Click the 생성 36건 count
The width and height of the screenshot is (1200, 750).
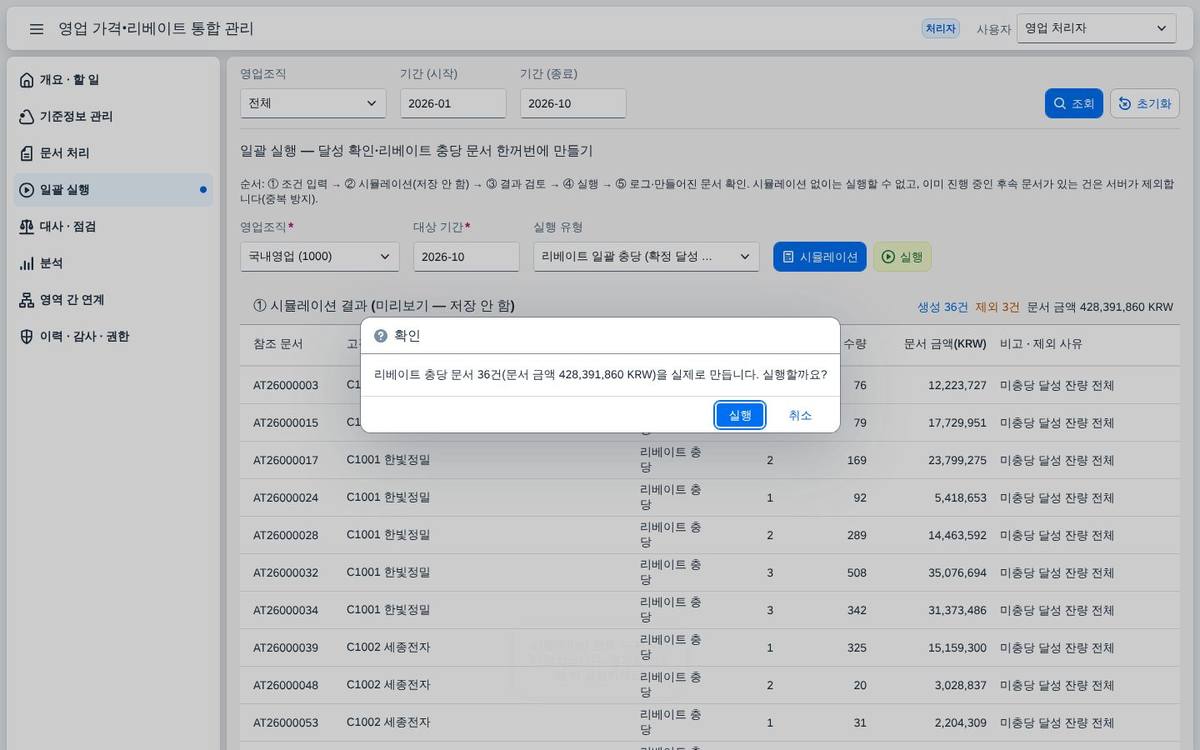[x=943, y=307]
